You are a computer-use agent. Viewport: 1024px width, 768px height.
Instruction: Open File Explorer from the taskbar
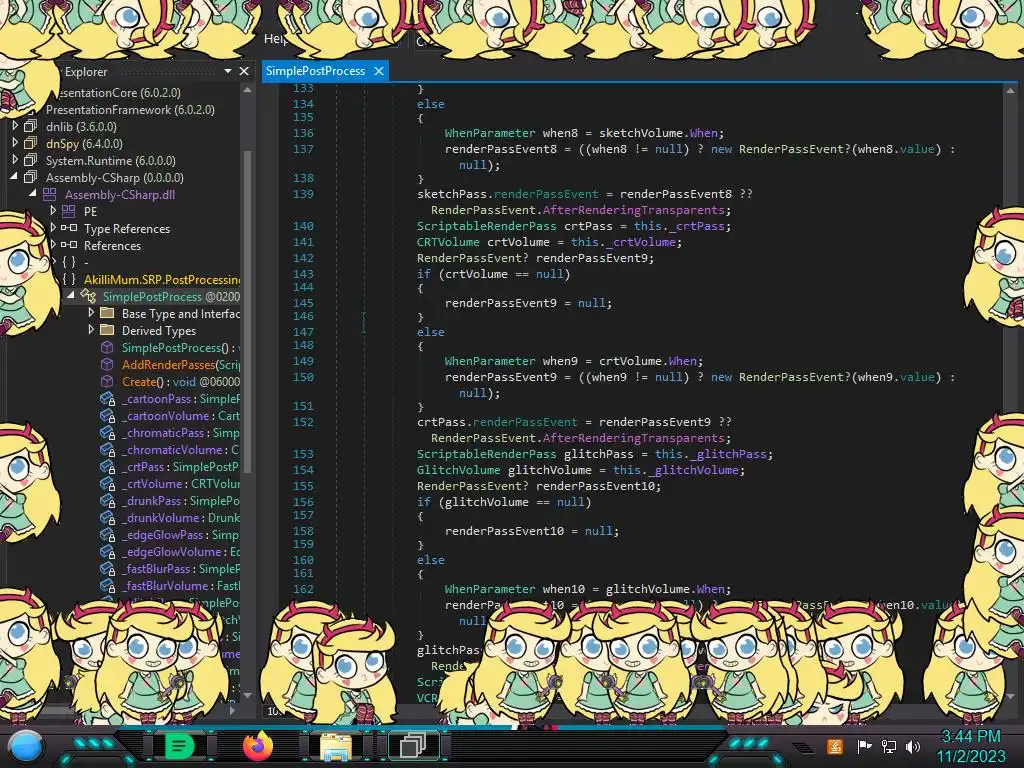(336, 746)
